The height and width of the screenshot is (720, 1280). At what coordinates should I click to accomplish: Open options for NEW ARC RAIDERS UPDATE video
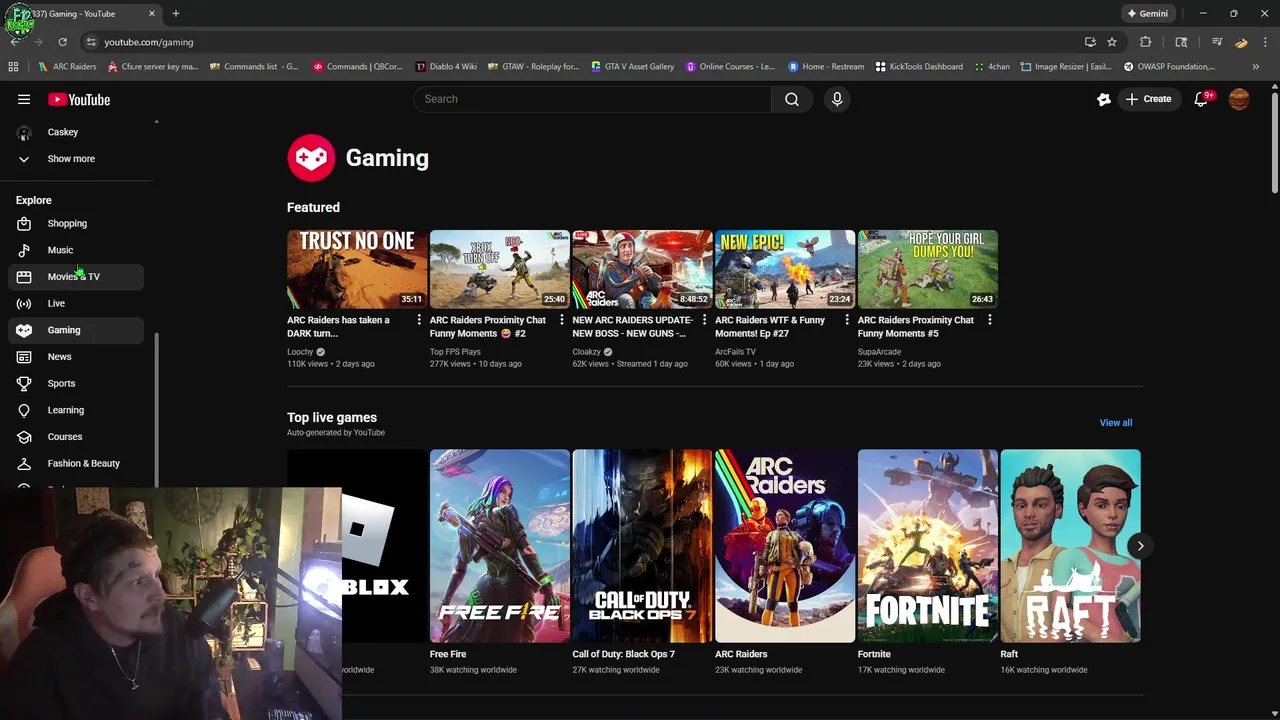click(x=704, y=320)
